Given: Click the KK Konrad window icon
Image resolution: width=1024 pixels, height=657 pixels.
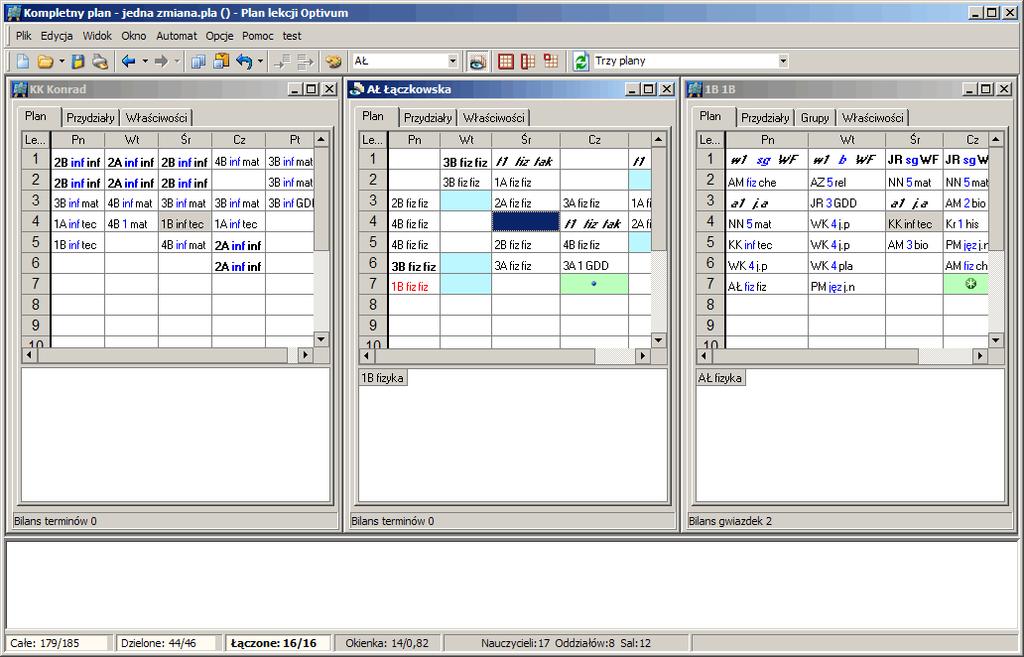Looking at the screenshot, I should [x=20, y=89].
